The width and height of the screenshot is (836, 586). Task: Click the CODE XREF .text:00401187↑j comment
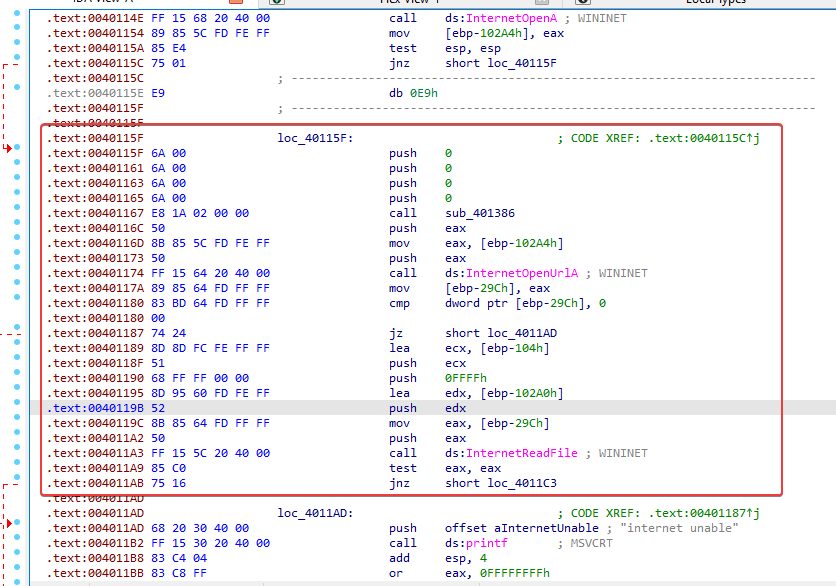(x=658, y=513)
